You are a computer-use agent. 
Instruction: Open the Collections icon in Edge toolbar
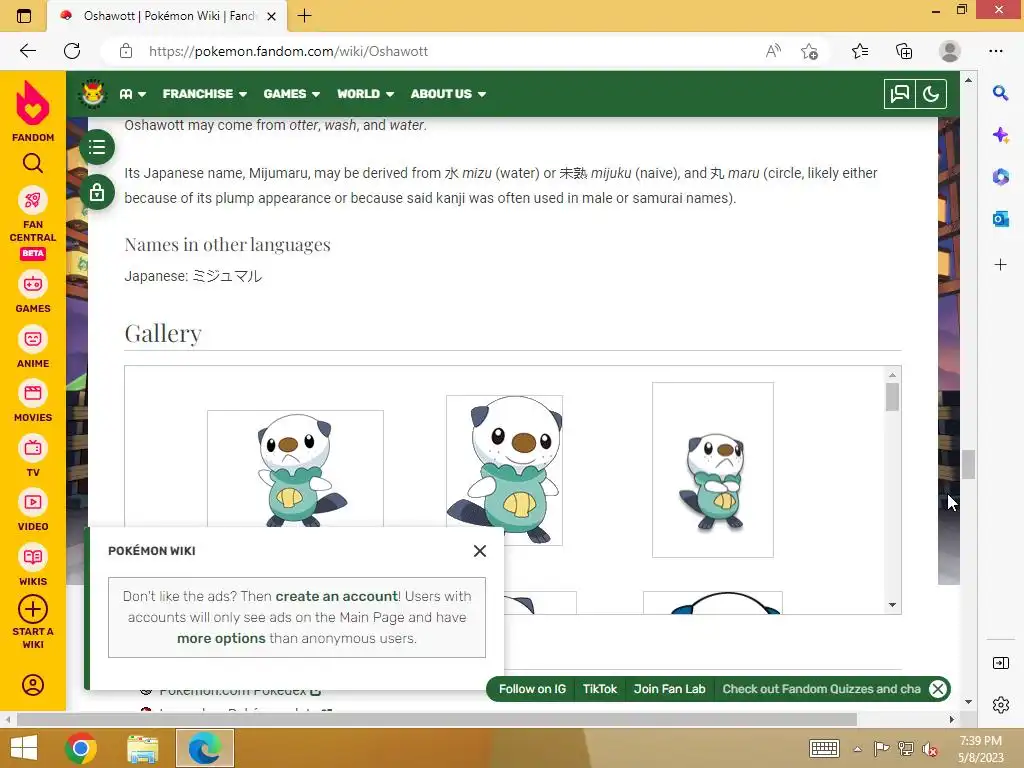pos(904,51)
